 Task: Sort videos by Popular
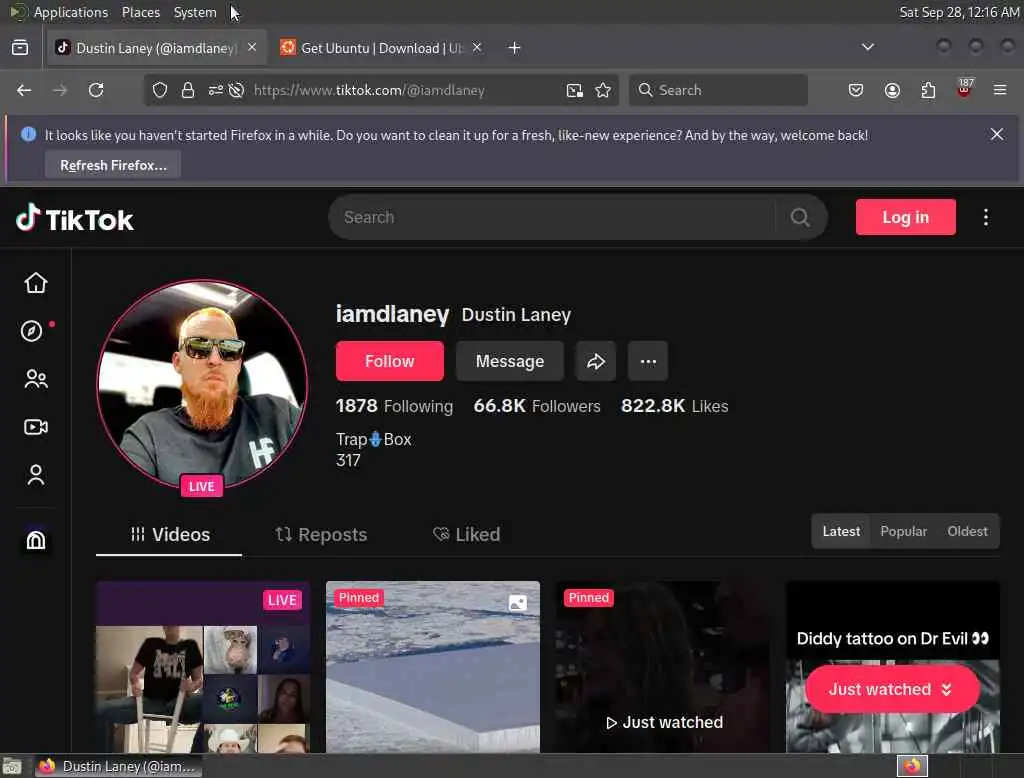click(903, 531)
